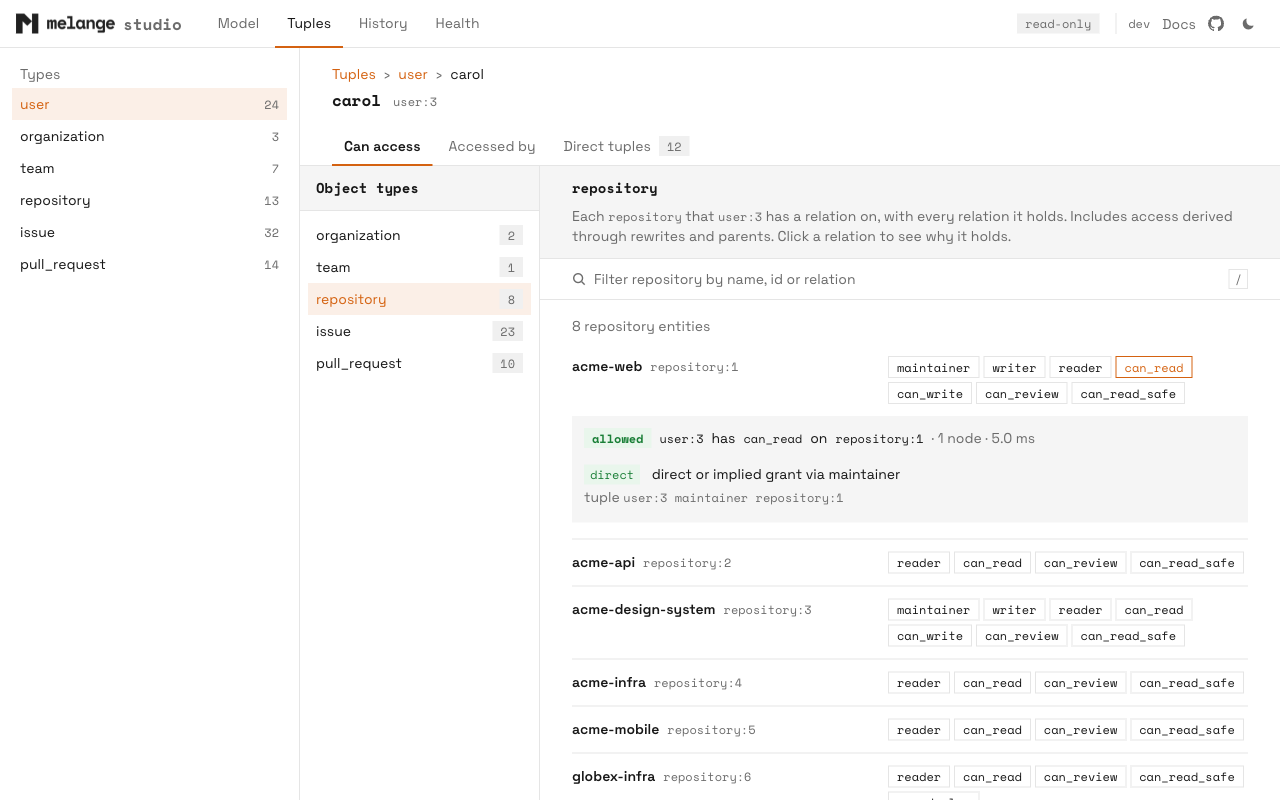Click the search magnifier icon in the filter bar
The width and height of the screenshot is (1280, 800).
click(579, 279)
